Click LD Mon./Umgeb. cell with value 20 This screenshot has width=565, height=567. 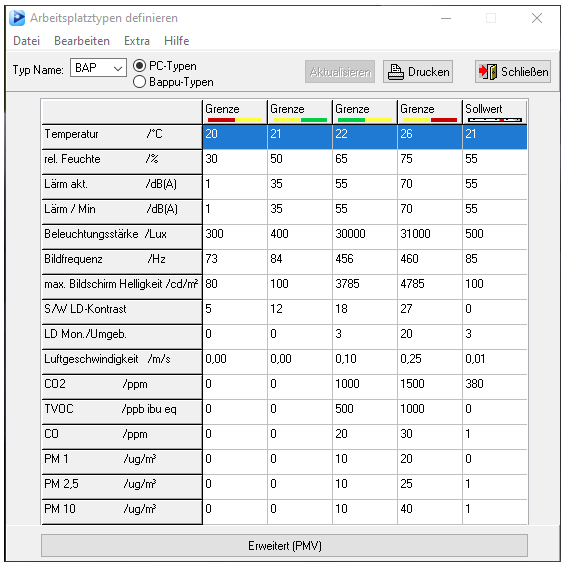pos(430,337)
